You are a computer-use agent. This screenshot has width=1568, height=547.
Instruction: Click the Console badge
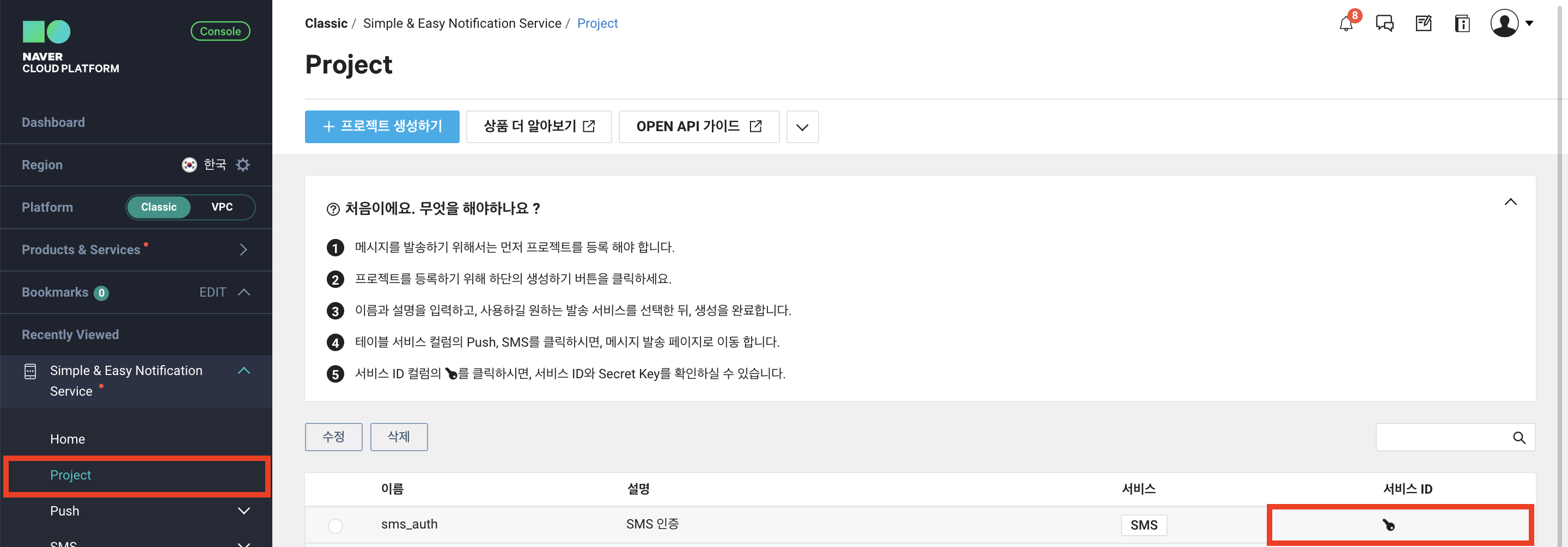tap(221, 31)
